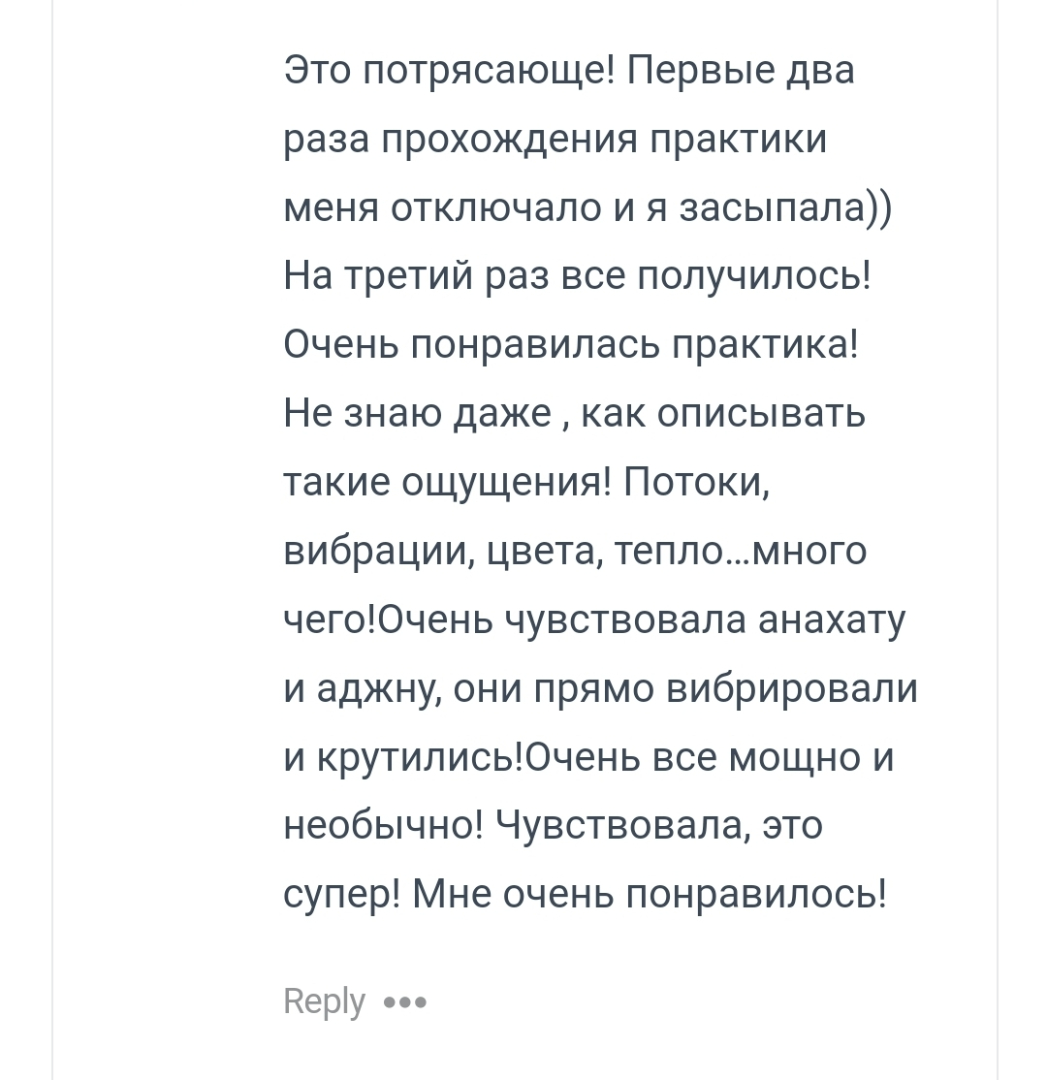The height and width of the screenshot is (1080, 1047).
Task: Click the line "меня отключало и я засыпала))"
Action: 588,208
